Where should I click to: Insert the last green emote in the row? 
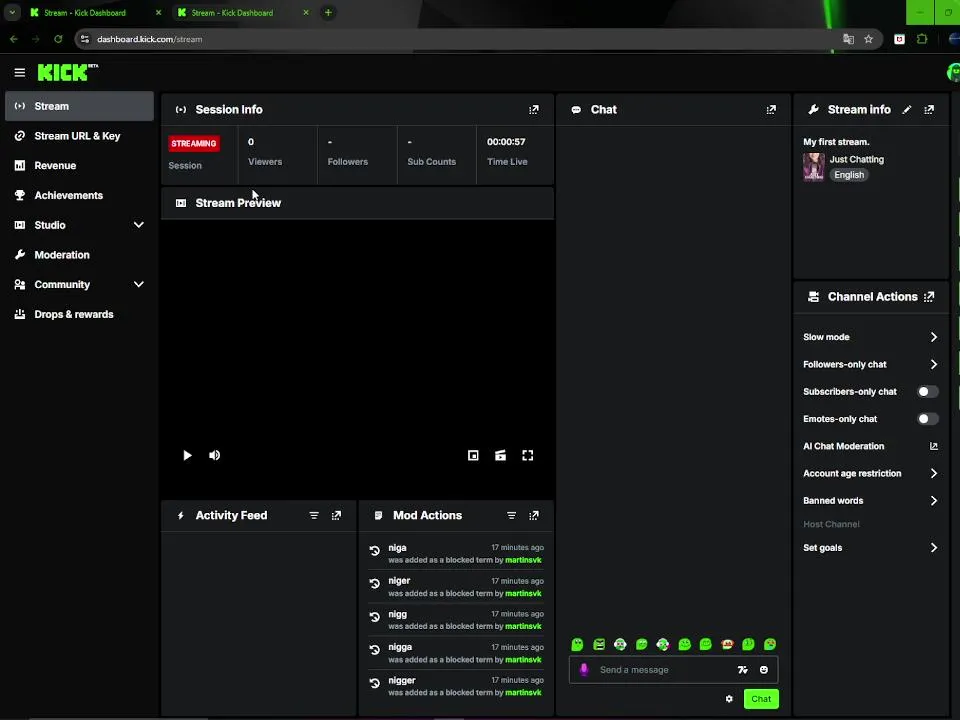(770, 644)
